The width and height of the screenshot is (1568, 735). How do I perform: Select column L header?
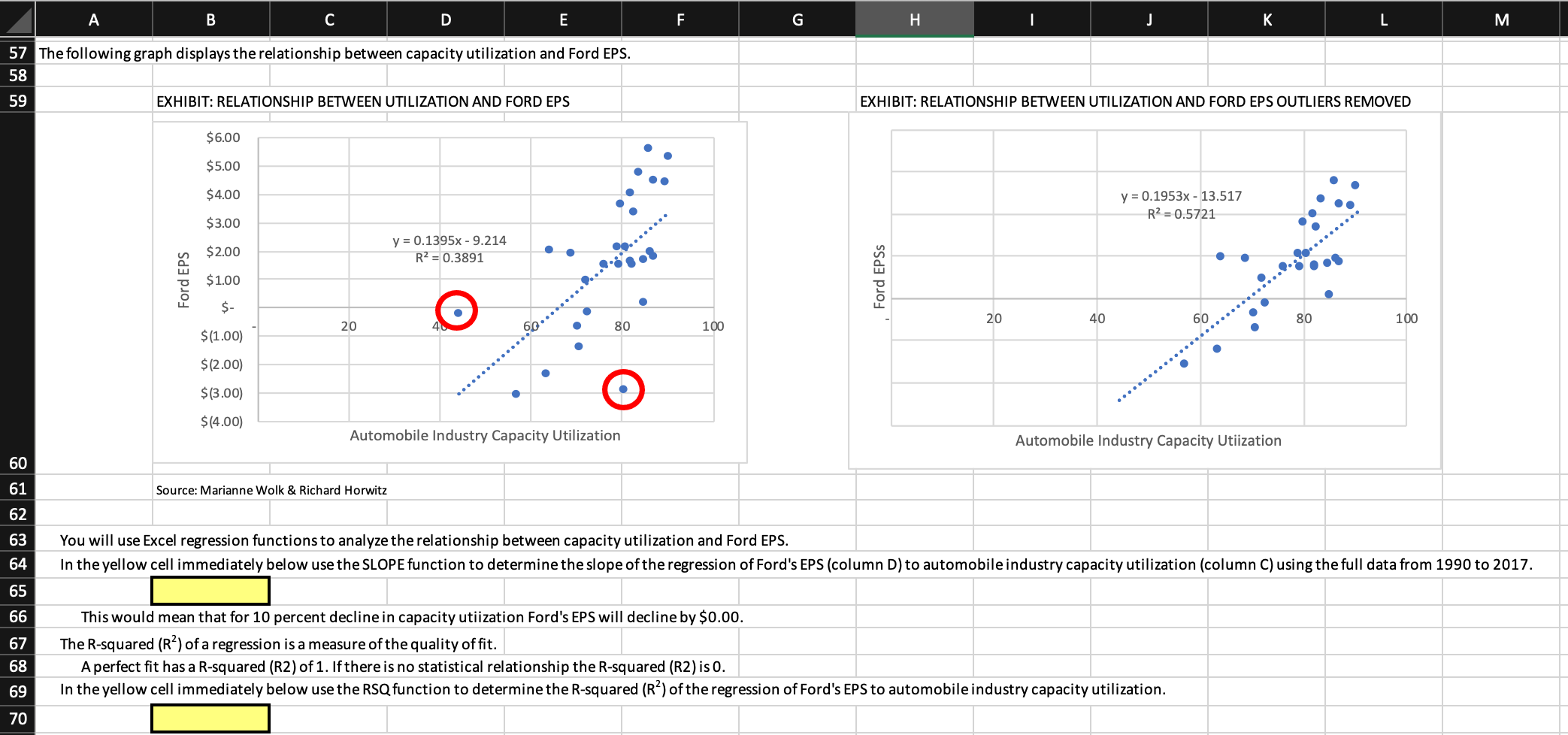click(x=1384, y=20)
